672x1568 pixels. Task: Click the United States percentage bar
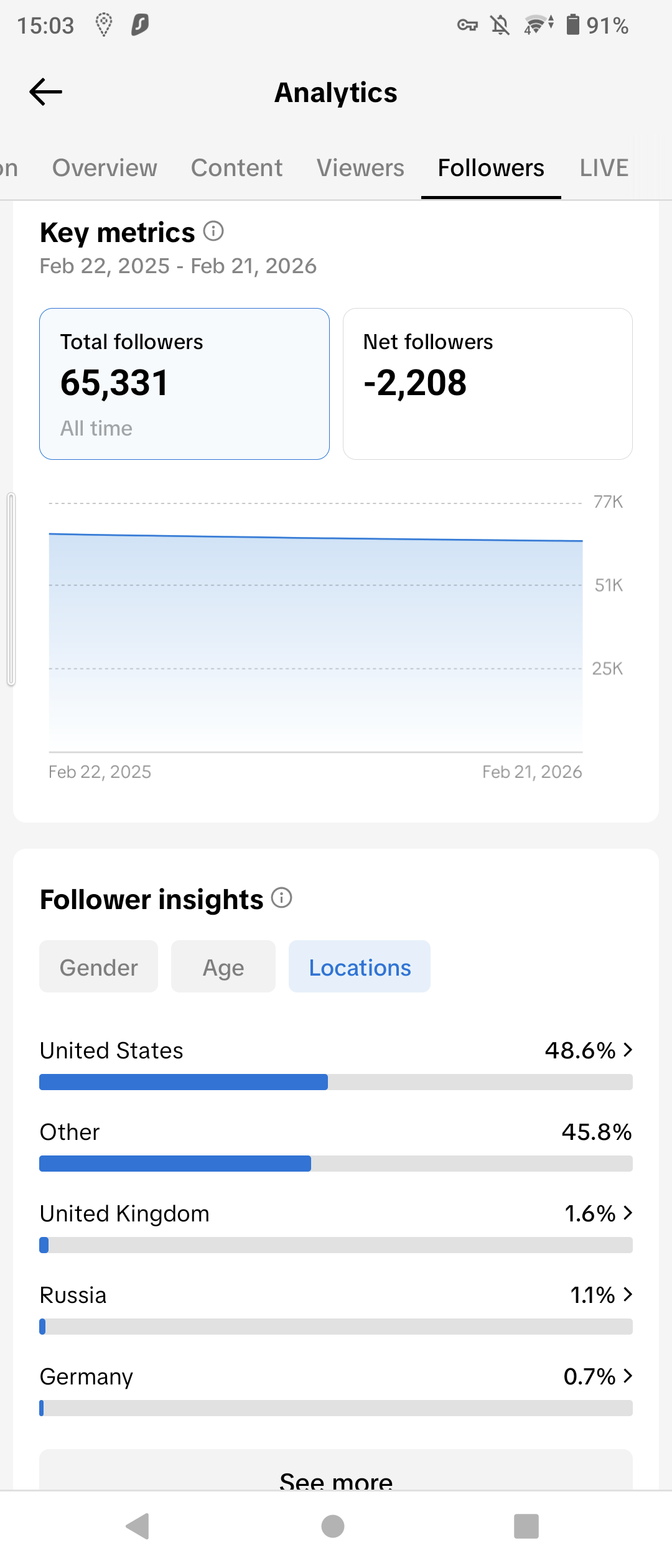336,1082
